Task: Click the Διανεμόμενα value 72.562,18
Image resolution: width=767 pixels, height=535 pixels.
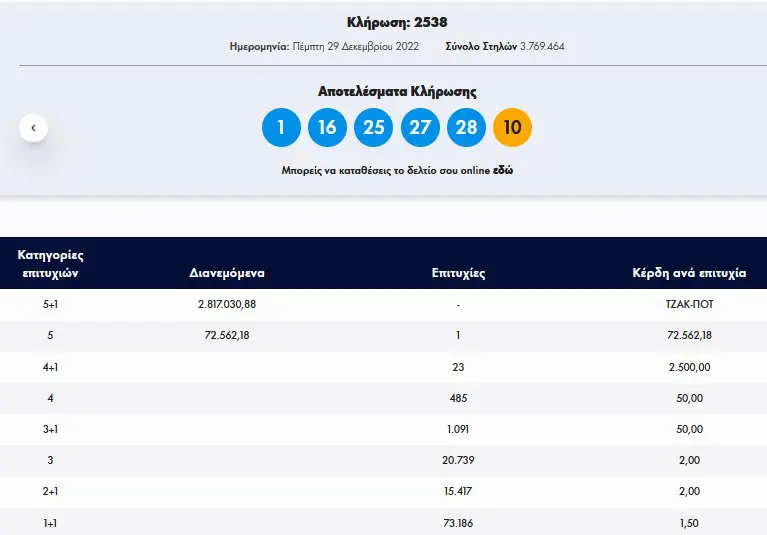Action: coord(227,335)
